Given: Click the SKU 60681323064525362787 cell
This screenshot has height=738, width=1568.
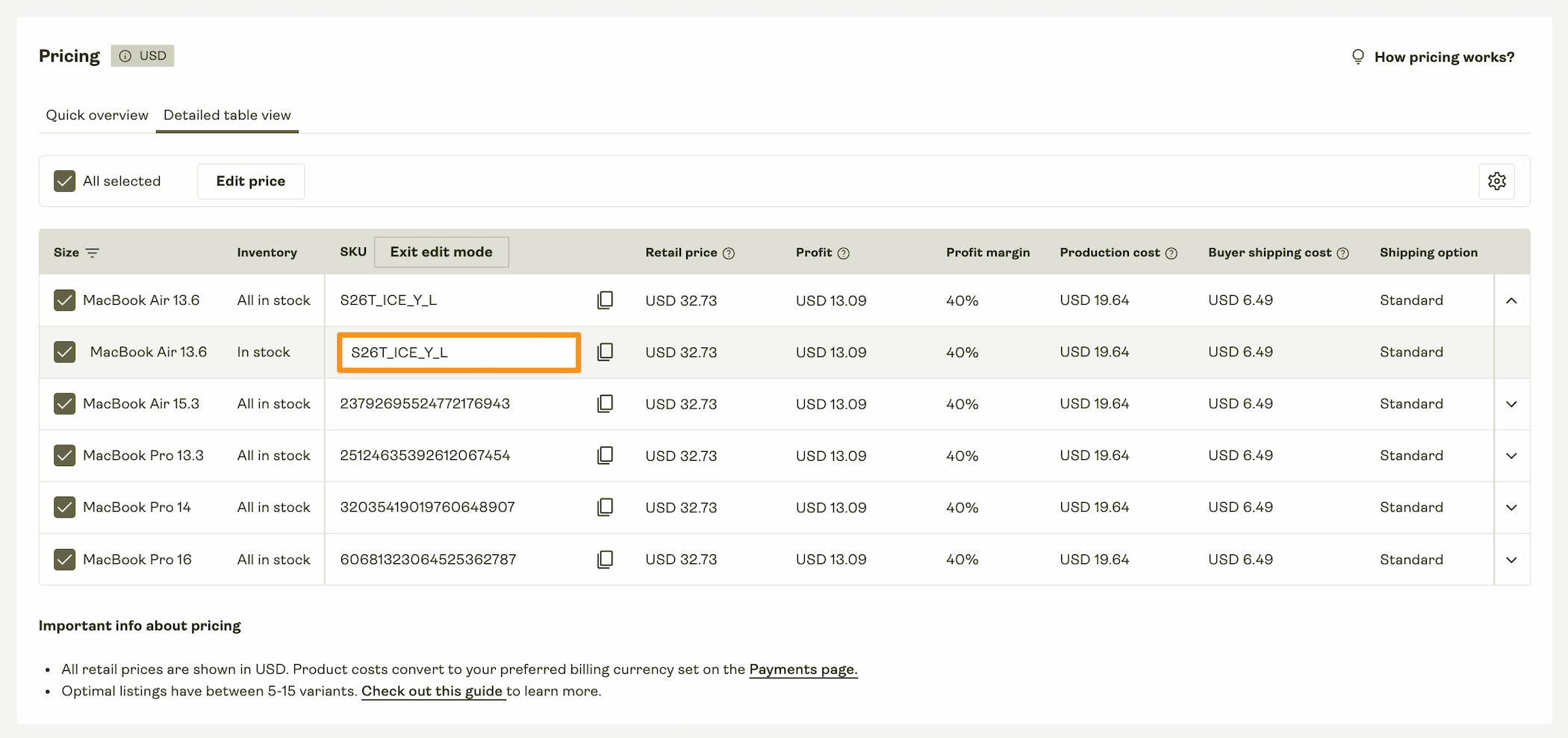Looking at the screenshot, I should pyautogui.click(x=428, y=559).
